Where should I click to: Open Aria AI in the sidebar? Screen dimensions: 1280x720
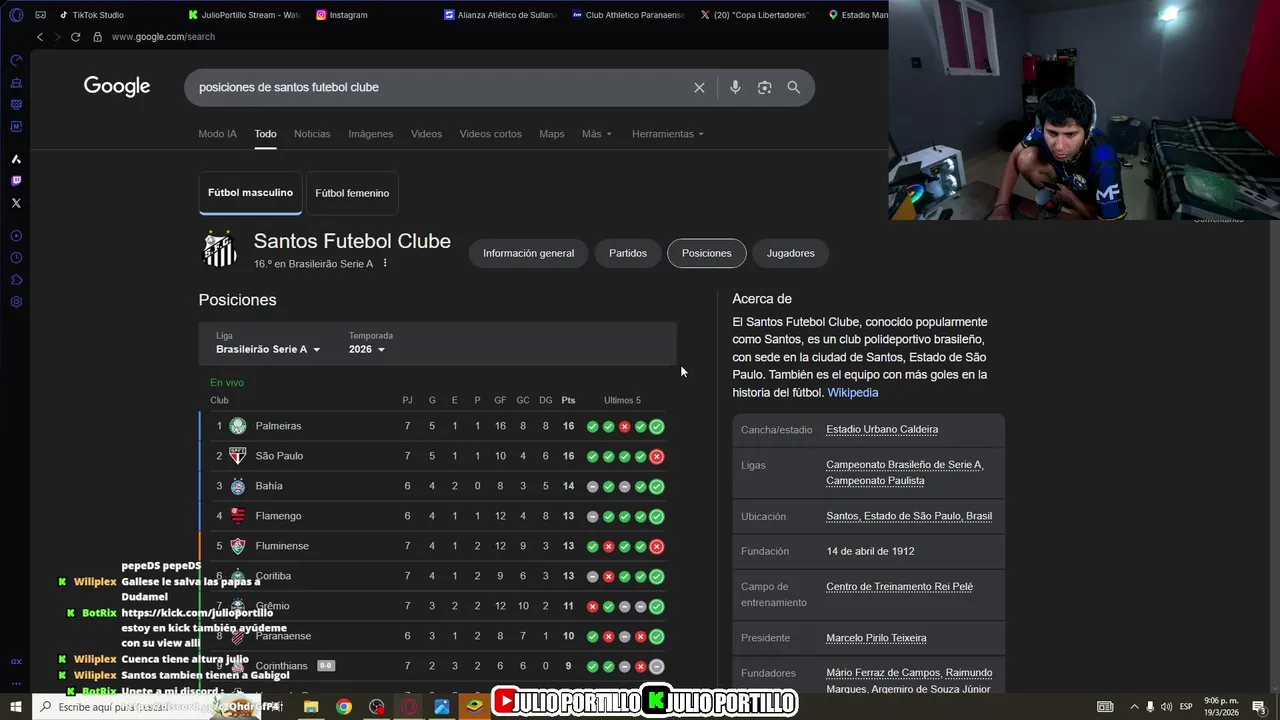pos(16,159)
